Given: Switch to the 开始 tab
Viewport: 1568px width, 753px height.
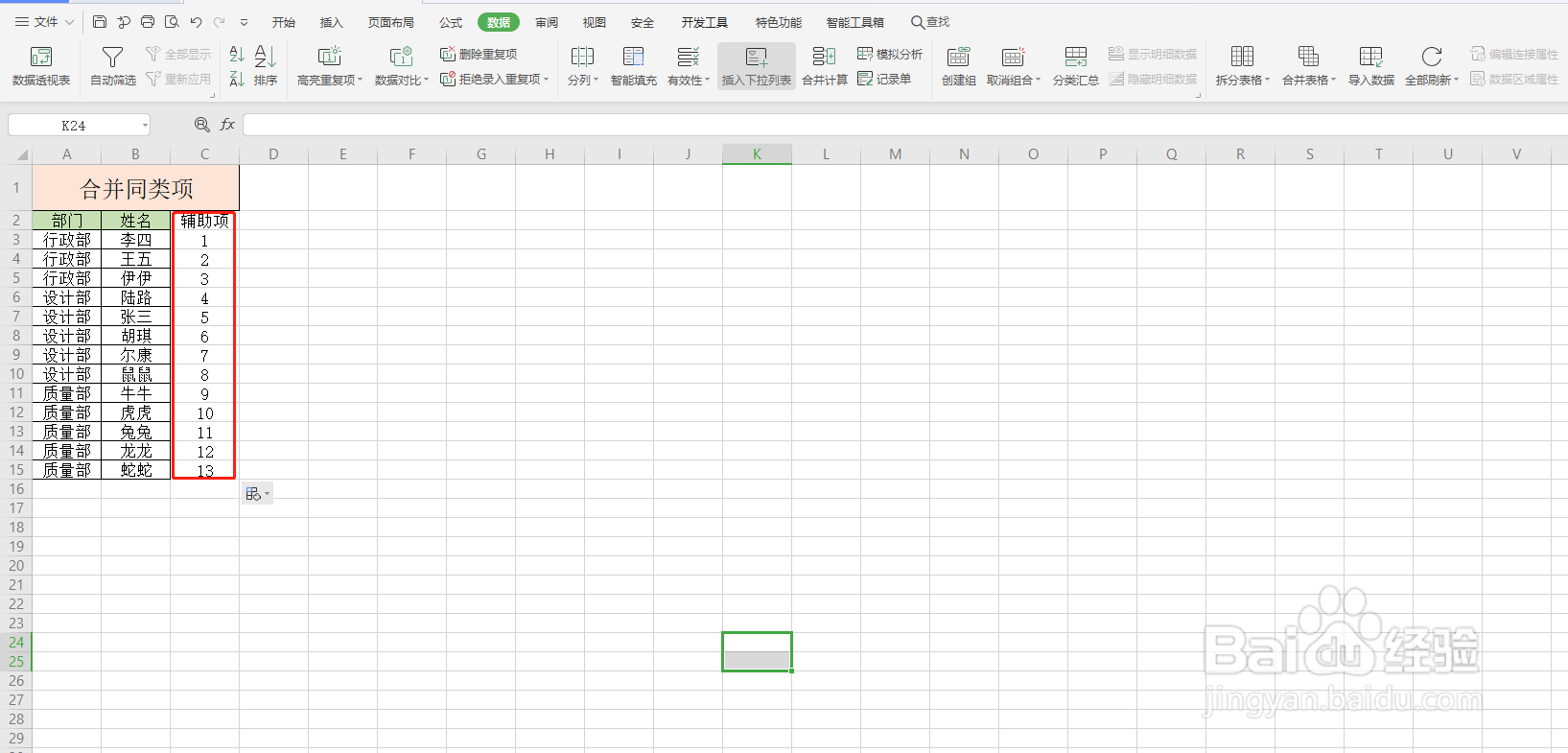Looking at the screenshot, I should click(284, 22).
